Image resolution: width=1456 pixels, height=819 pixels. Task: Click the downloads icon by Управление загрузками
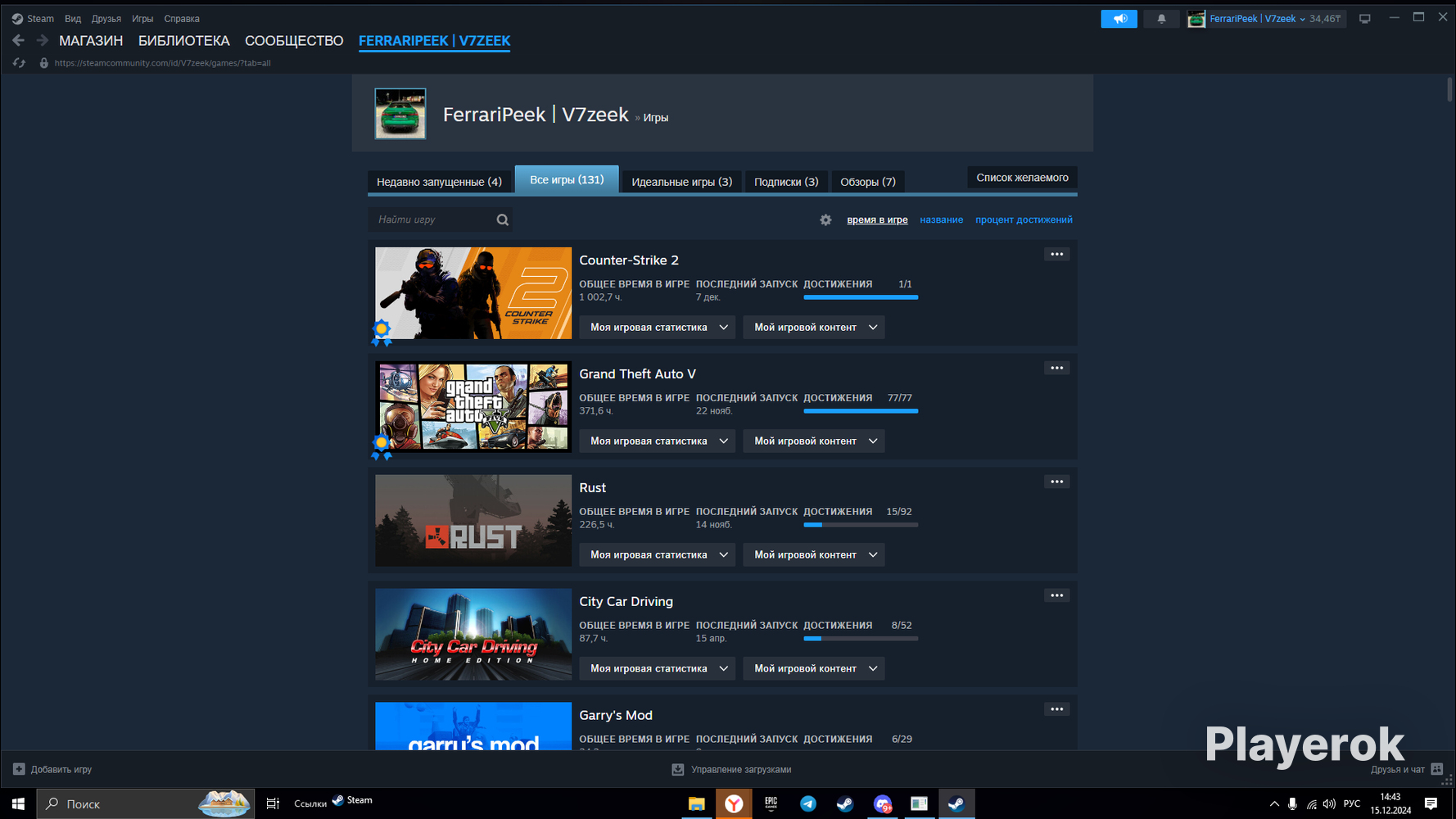click(x=678, y=769)
